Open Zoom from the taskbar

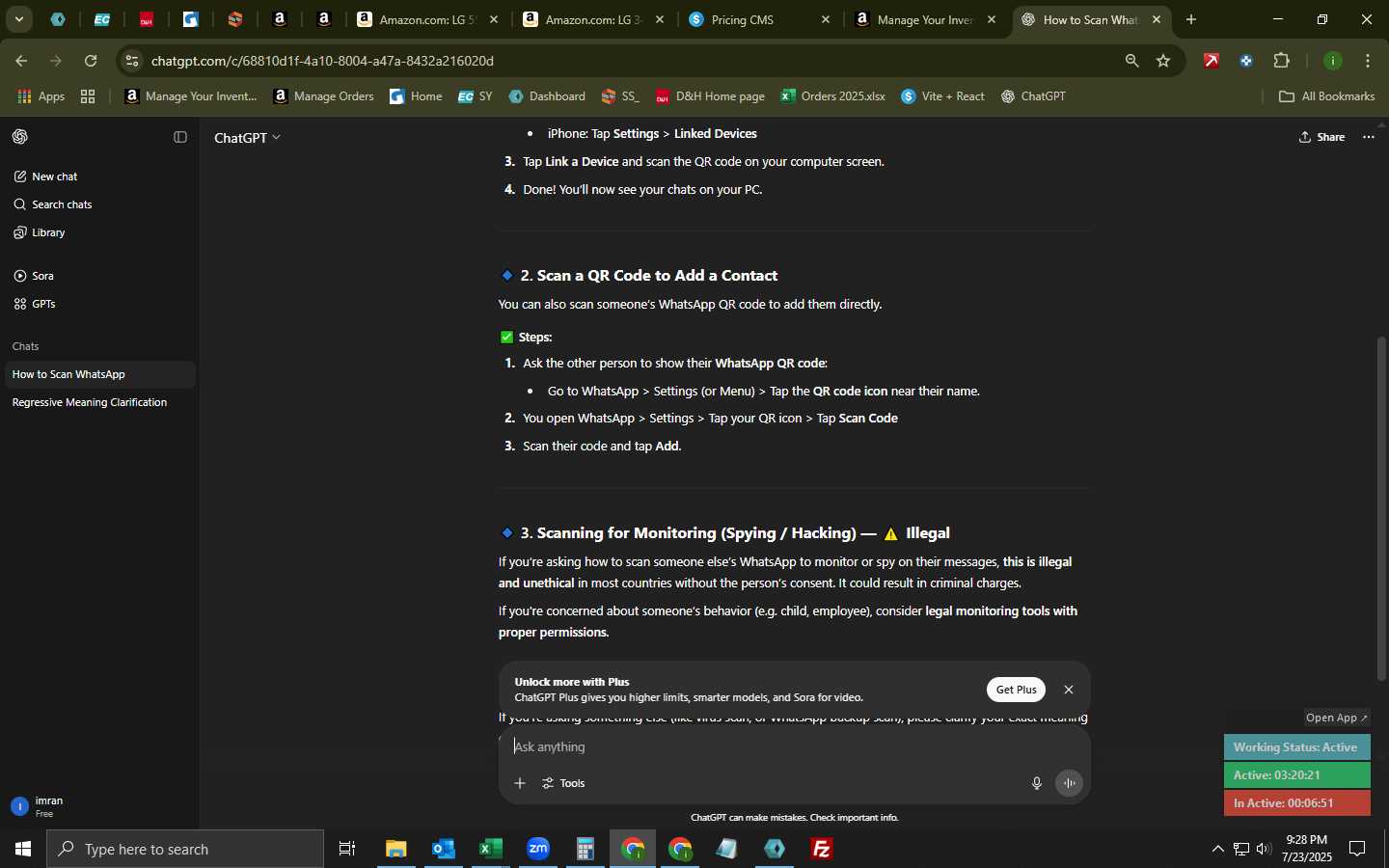pyautogui.click(x=538, y=849)
